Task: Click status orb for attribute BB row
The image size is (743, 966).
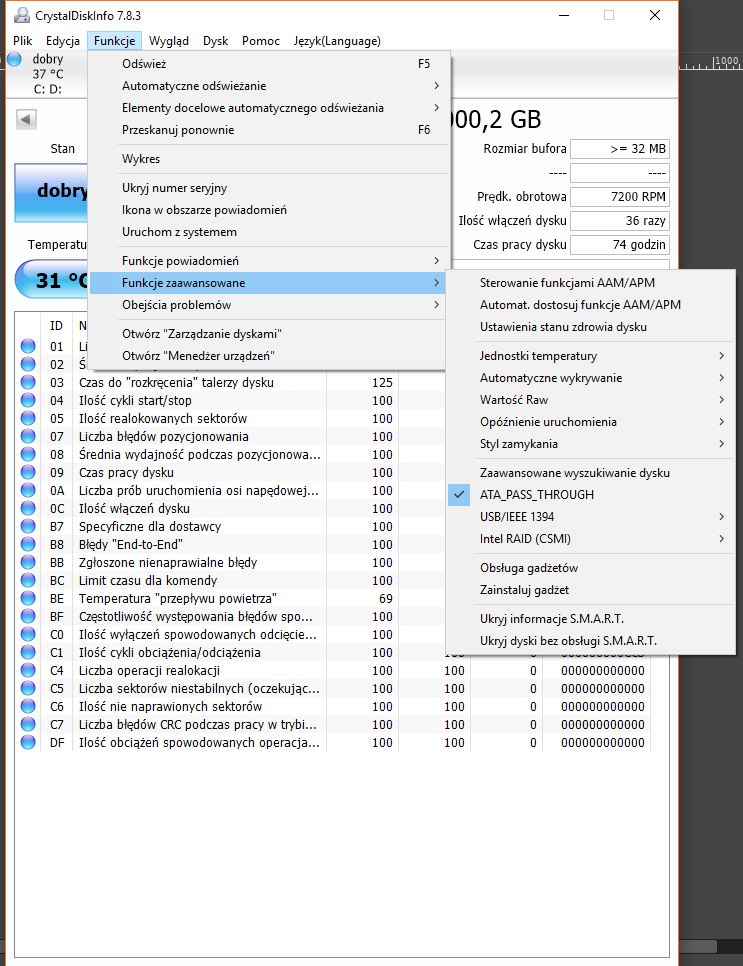Action: click(28, 562)
